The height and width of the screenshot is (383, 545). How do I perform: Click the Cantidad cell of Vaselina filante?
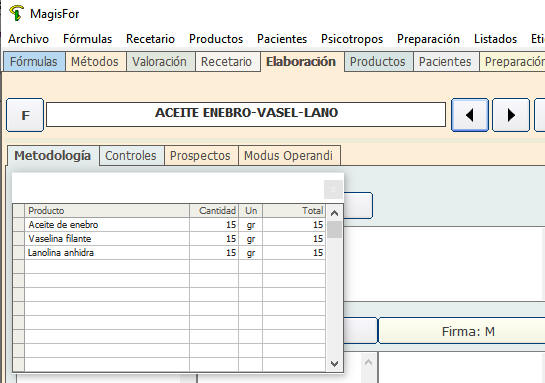pos(214,238)
